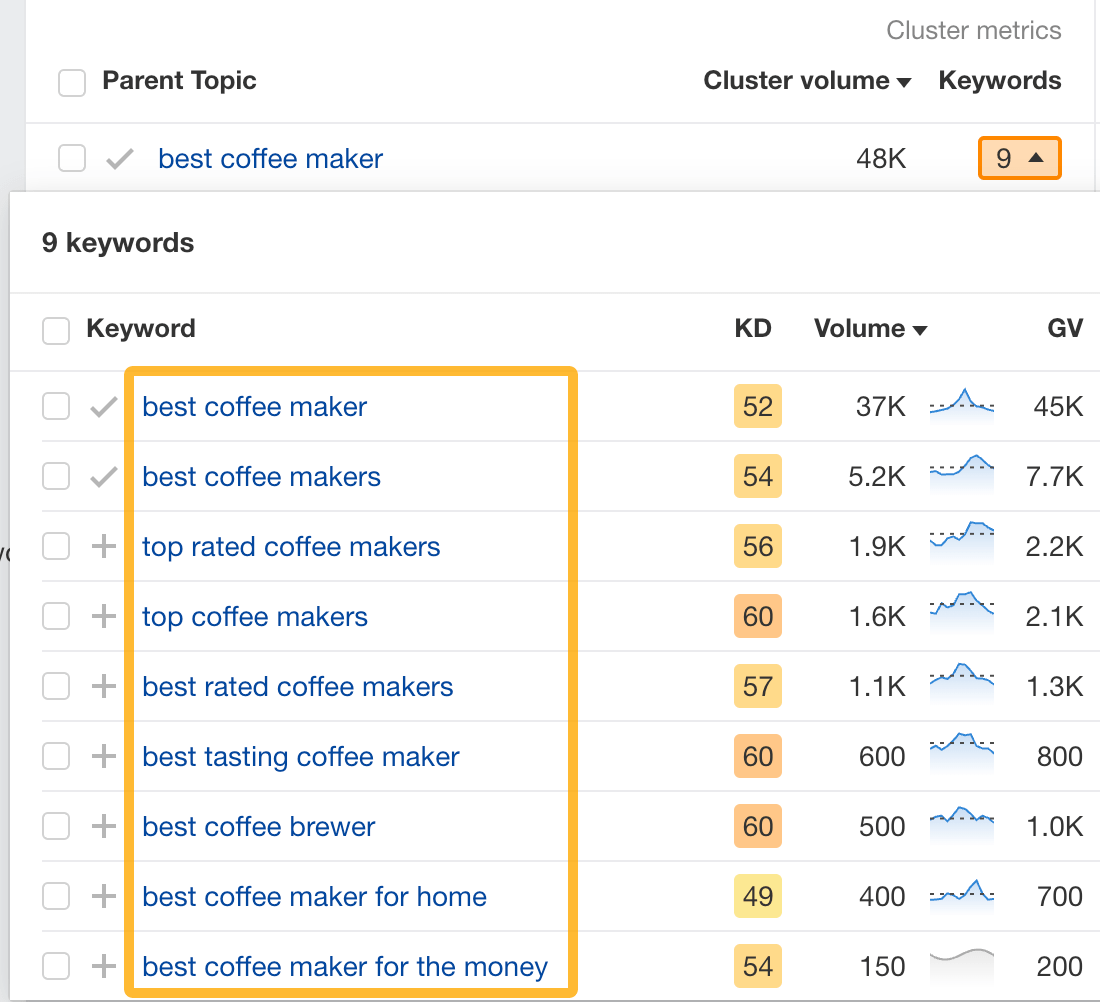Image resolution: width=1100 pixels, height=1002 pixels.
Task: Open the best coffee maker for the money keyword
Action: tap(344, 966)
